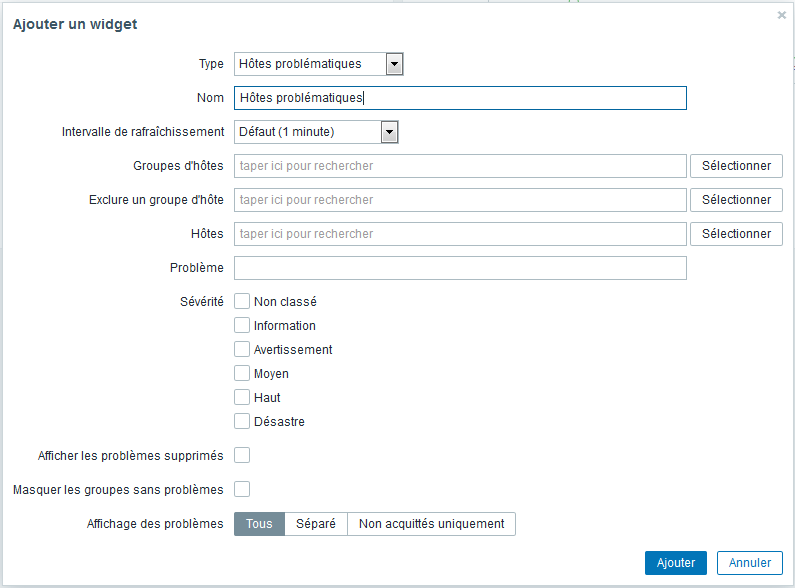Open the Type dropdown arrow

pos(394,64)
